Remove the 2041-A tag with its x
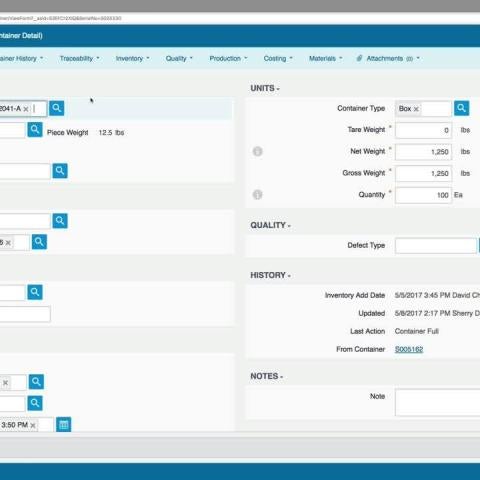 click(26, 109)
